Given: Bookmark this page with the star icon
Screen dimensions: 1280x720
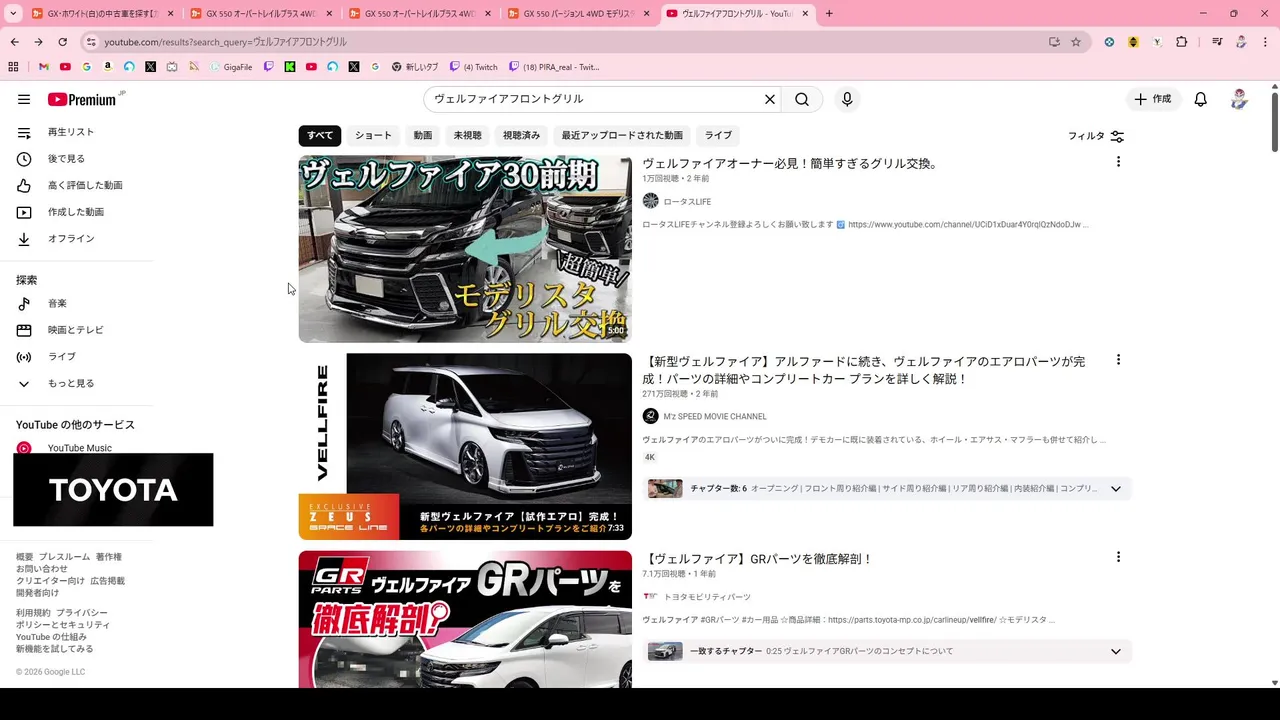Looking at the screenshot, I should point(1076,42).
